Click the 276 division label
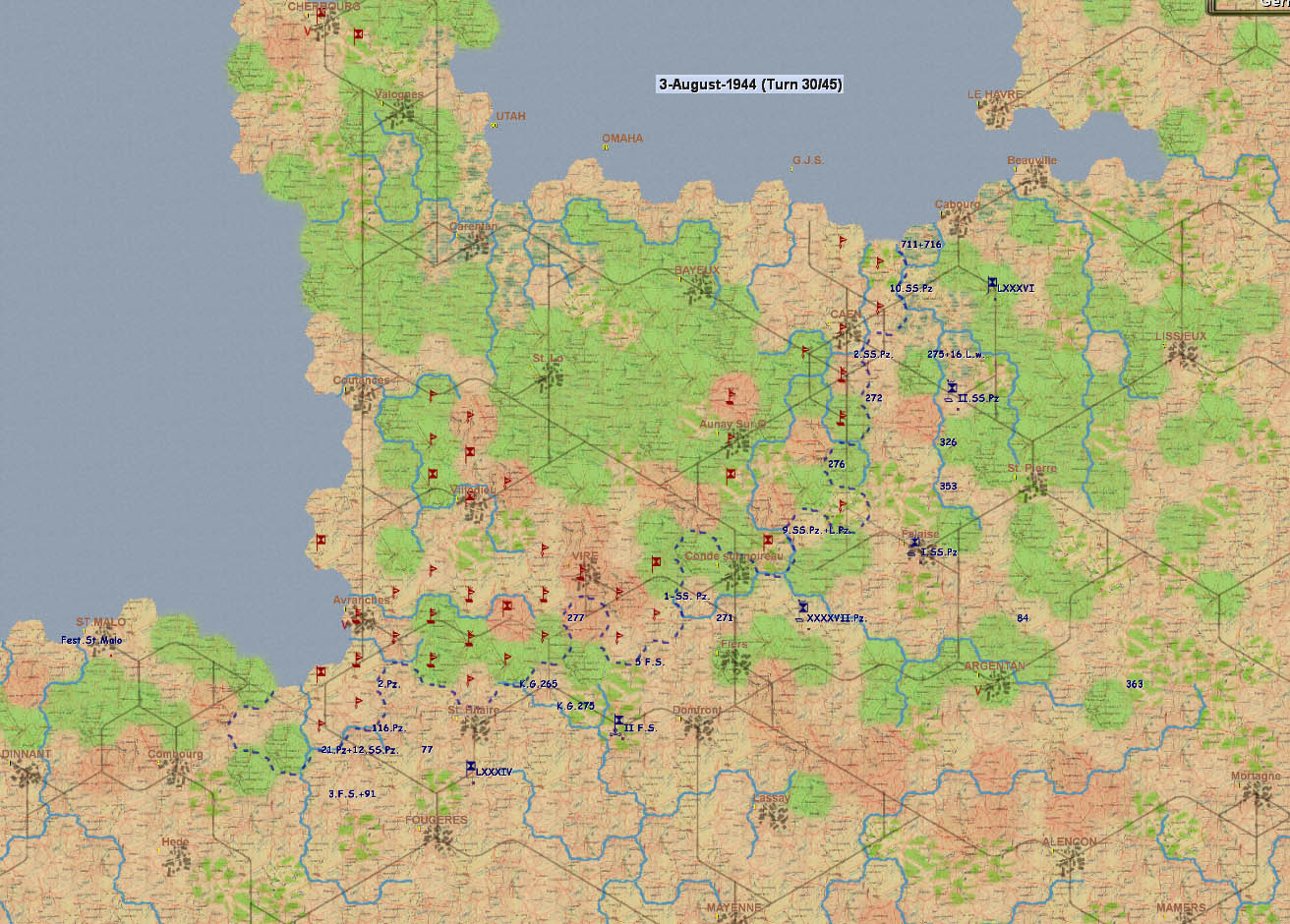Screen dimensions: 1290x924 [x=837, y=464]
